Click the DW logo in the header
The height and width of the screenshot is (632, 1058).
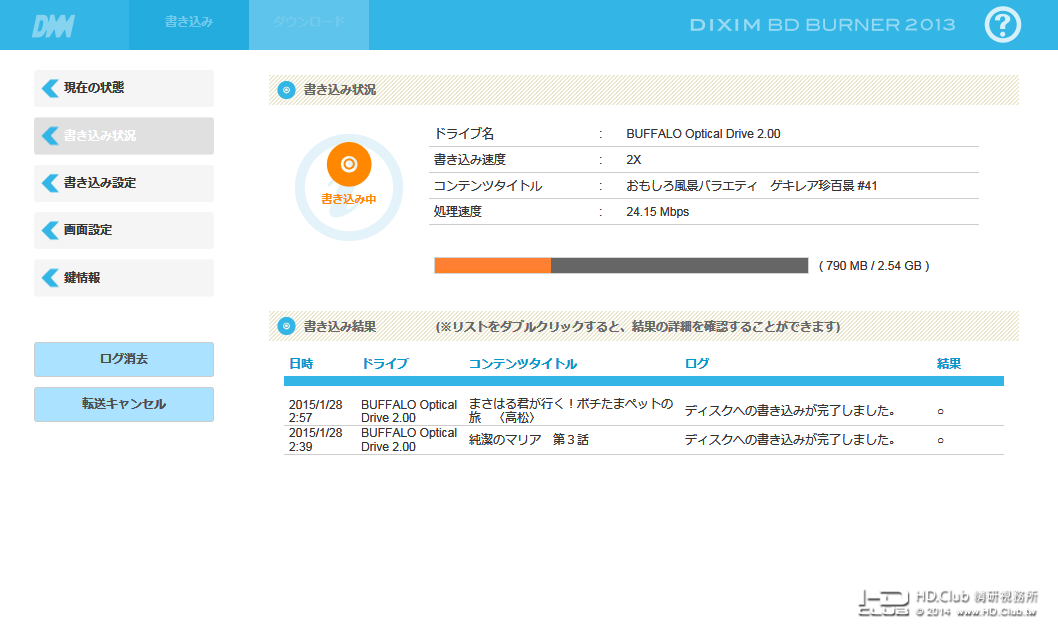(53, 26)
